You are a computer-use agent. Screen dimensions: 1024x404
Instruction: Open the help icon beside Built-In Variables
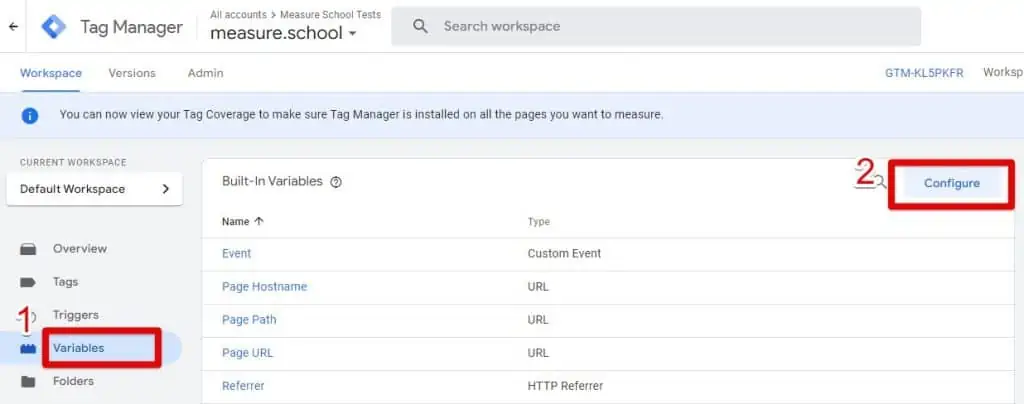pyautogui.click(x=336, y=182)
